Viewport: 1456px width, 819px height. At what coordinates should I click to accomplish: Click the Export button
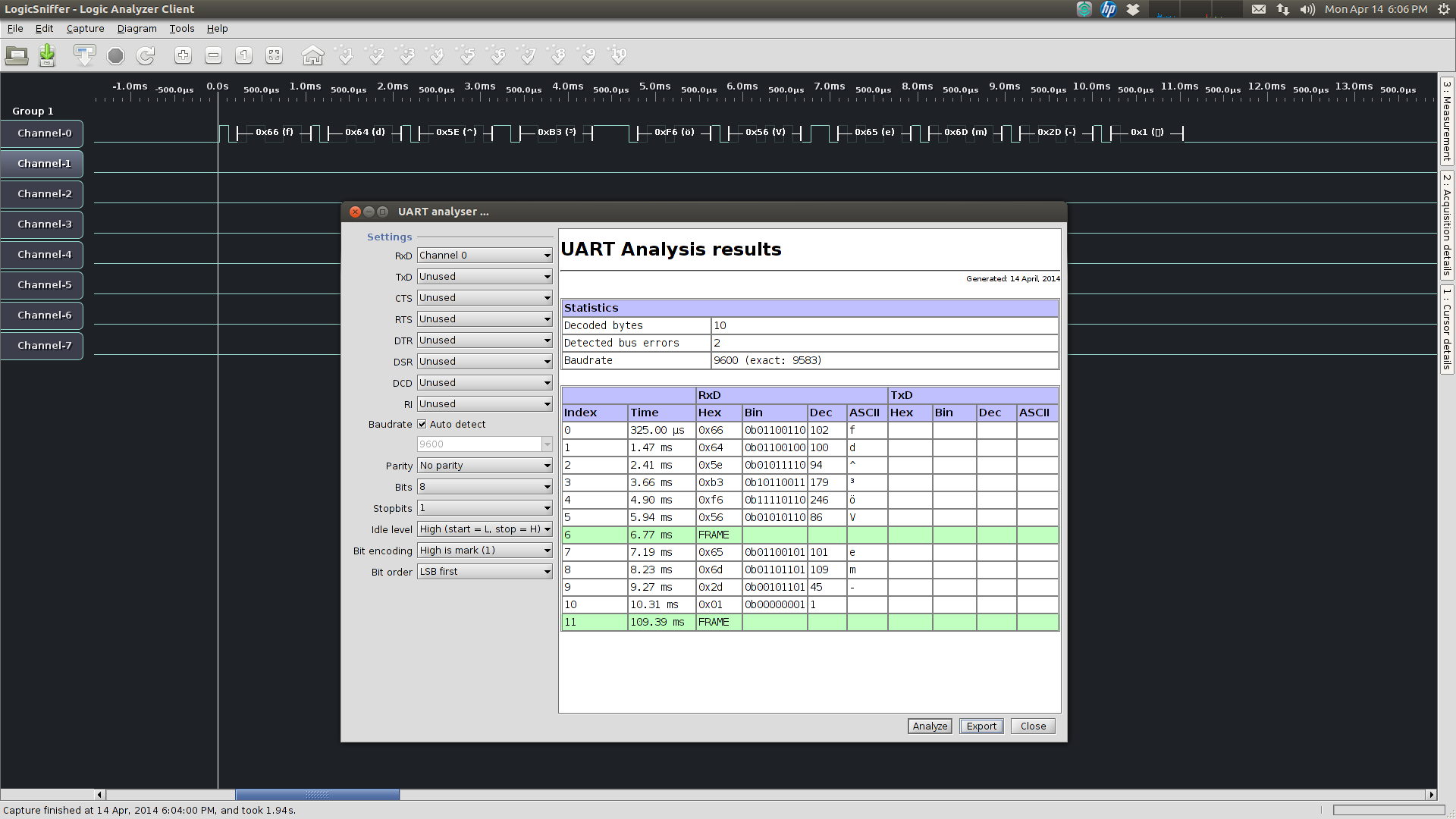click(x=981, y=726)
